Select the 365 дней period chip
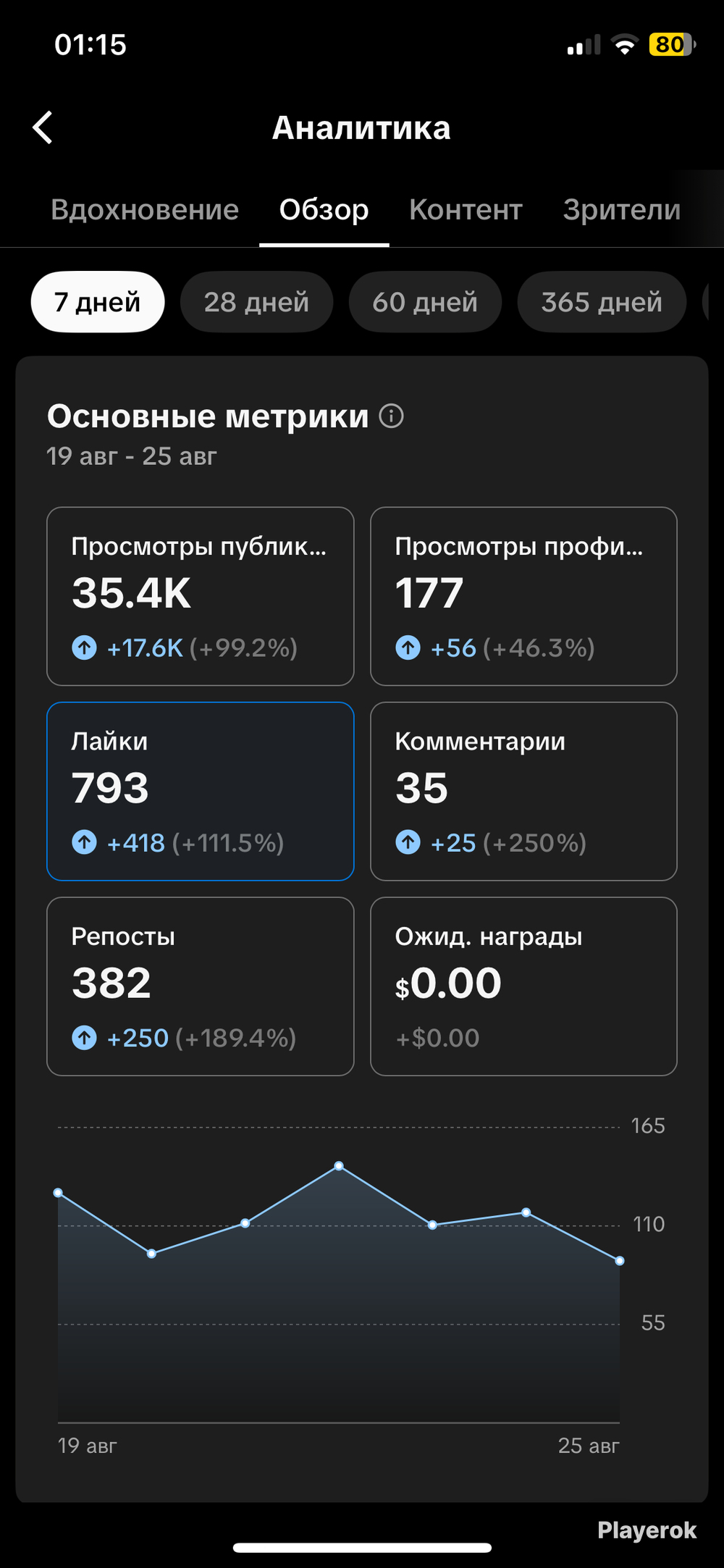Viewport: 724px width, 1568px height. pyautogui.click(x=602, y=302)
